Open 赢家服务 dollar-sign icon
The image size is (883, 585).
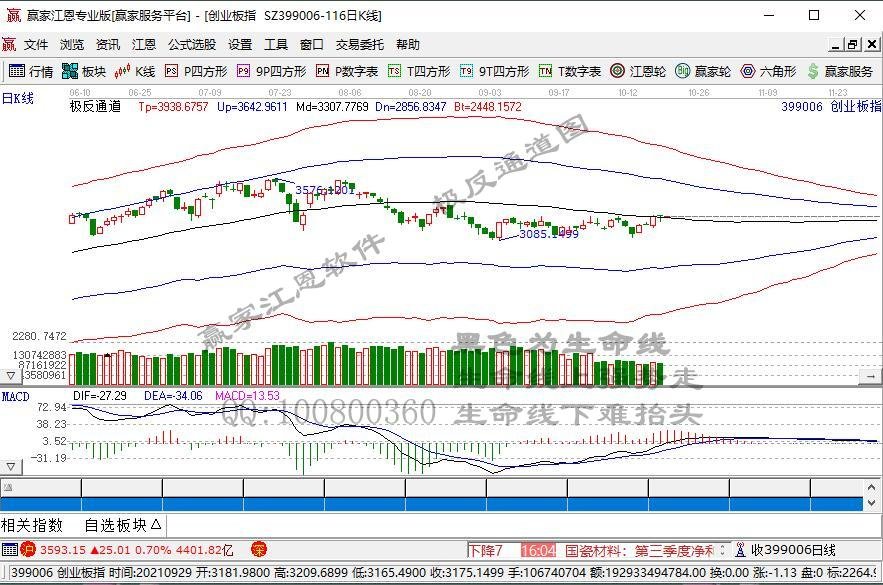tap(840, 72)
